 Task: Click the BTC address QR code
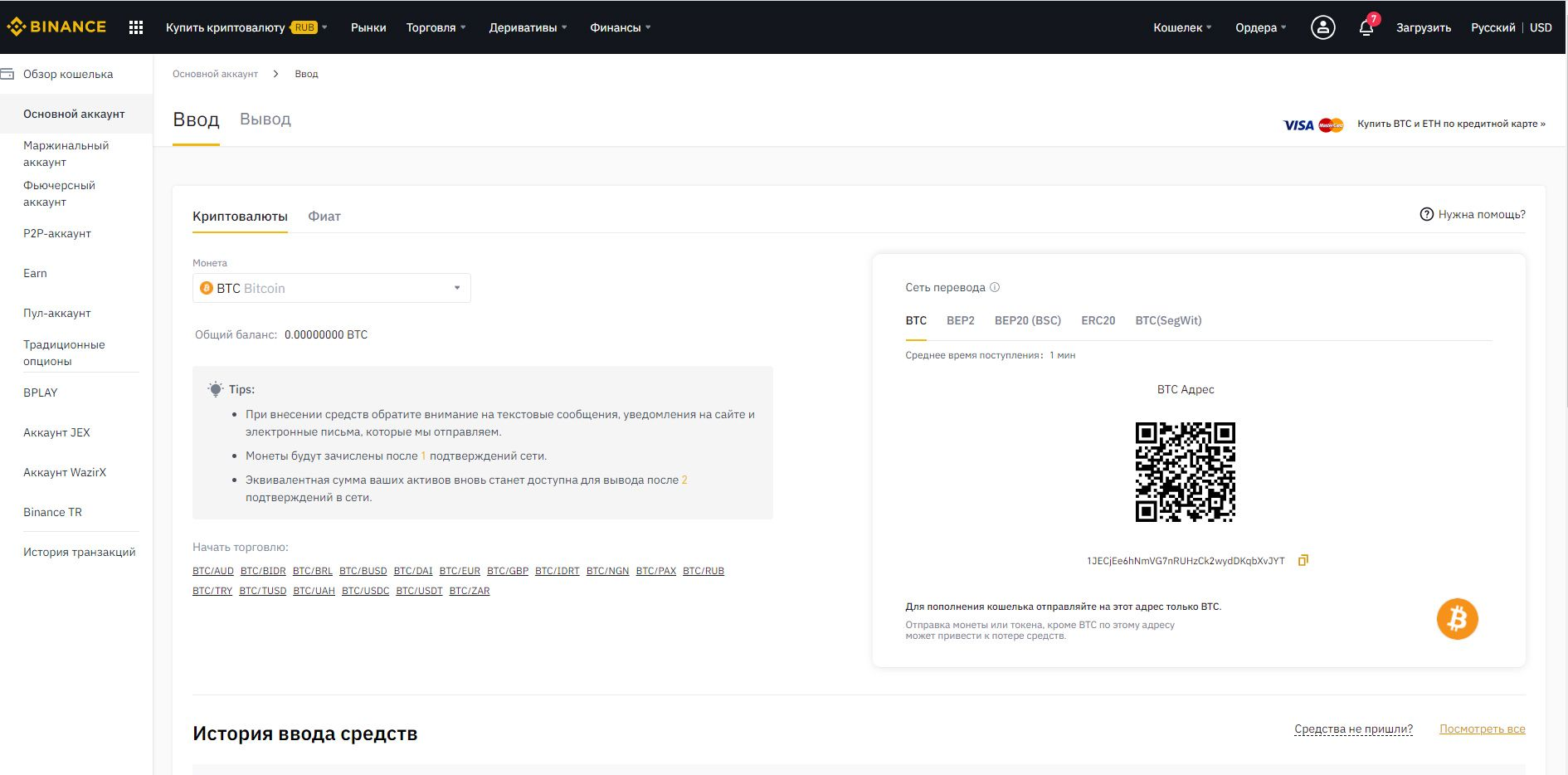1185,472
